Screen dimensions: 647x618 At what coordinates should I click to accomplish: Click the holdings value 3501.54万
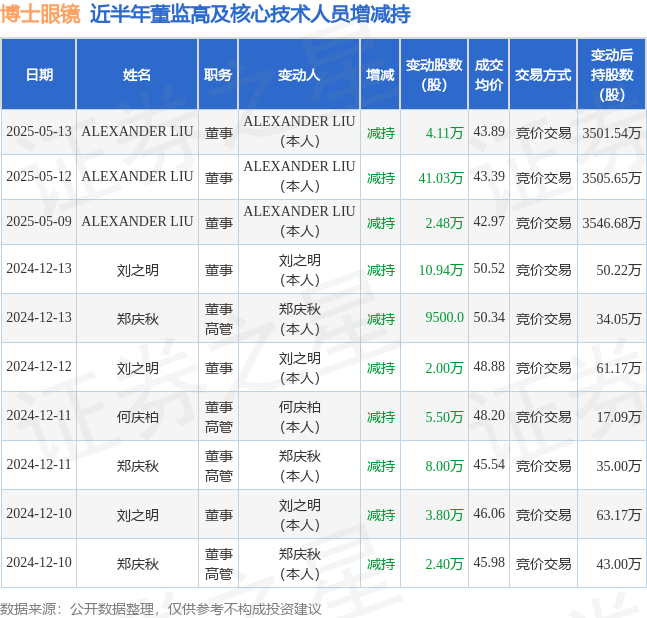pyautogui.click(x=612, y=133)
